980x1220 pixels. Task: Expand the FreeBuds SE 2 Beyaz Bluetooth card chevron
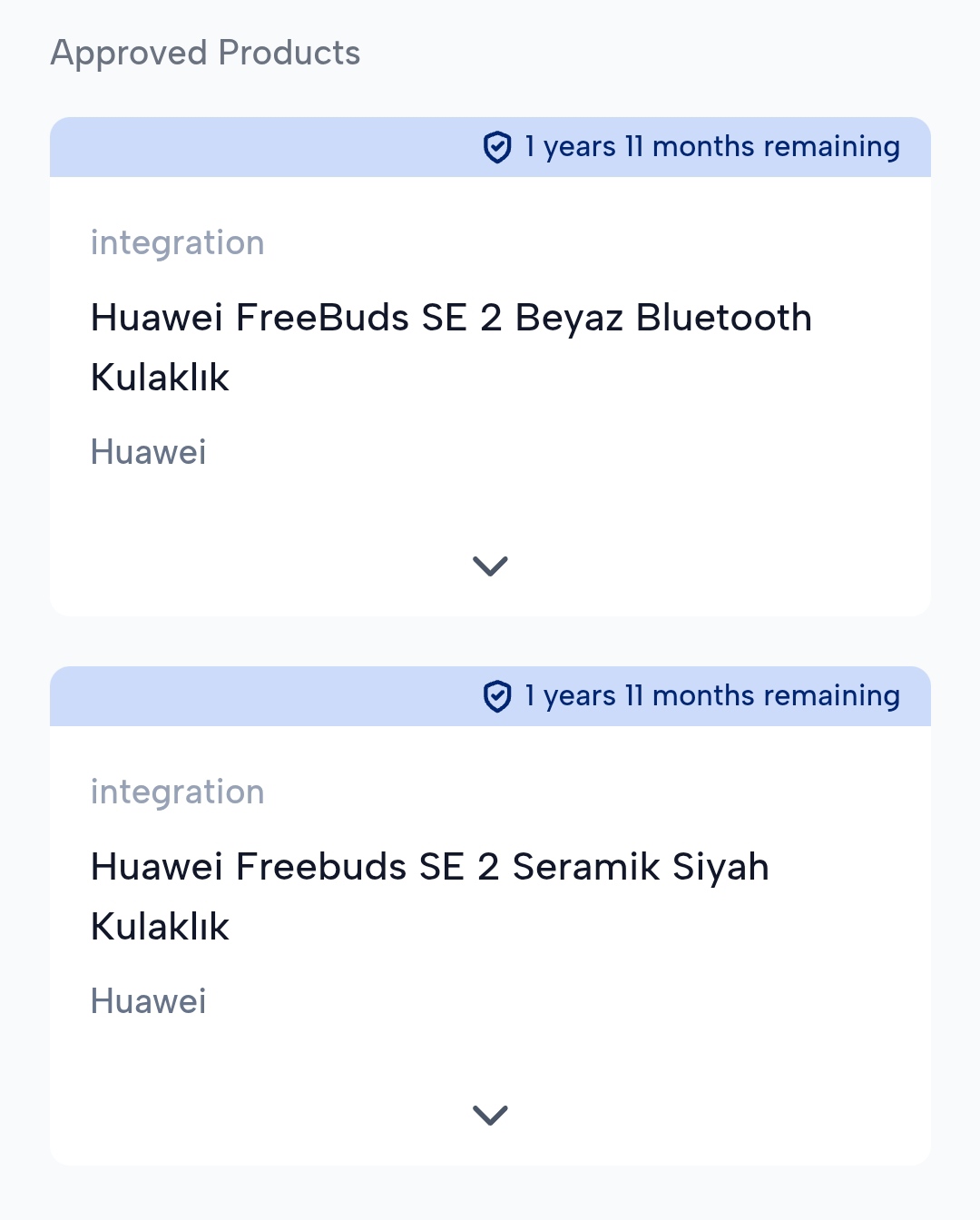coord(490,566)
